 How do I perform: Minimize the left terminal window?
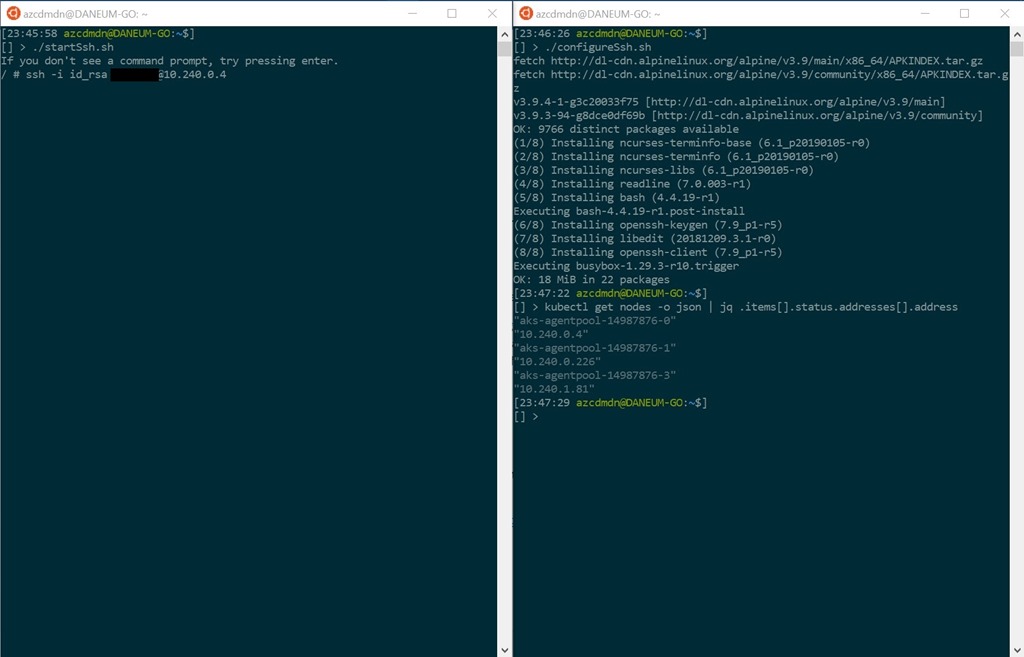[410, 13]
